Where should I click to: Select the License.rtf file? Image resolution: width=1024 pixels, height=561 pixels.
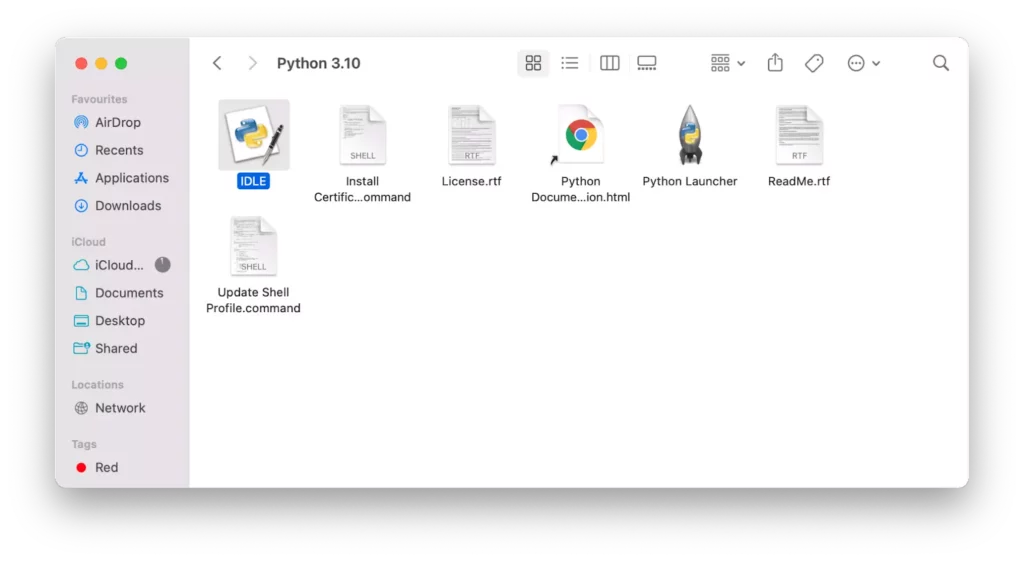(x=471, y=135)
